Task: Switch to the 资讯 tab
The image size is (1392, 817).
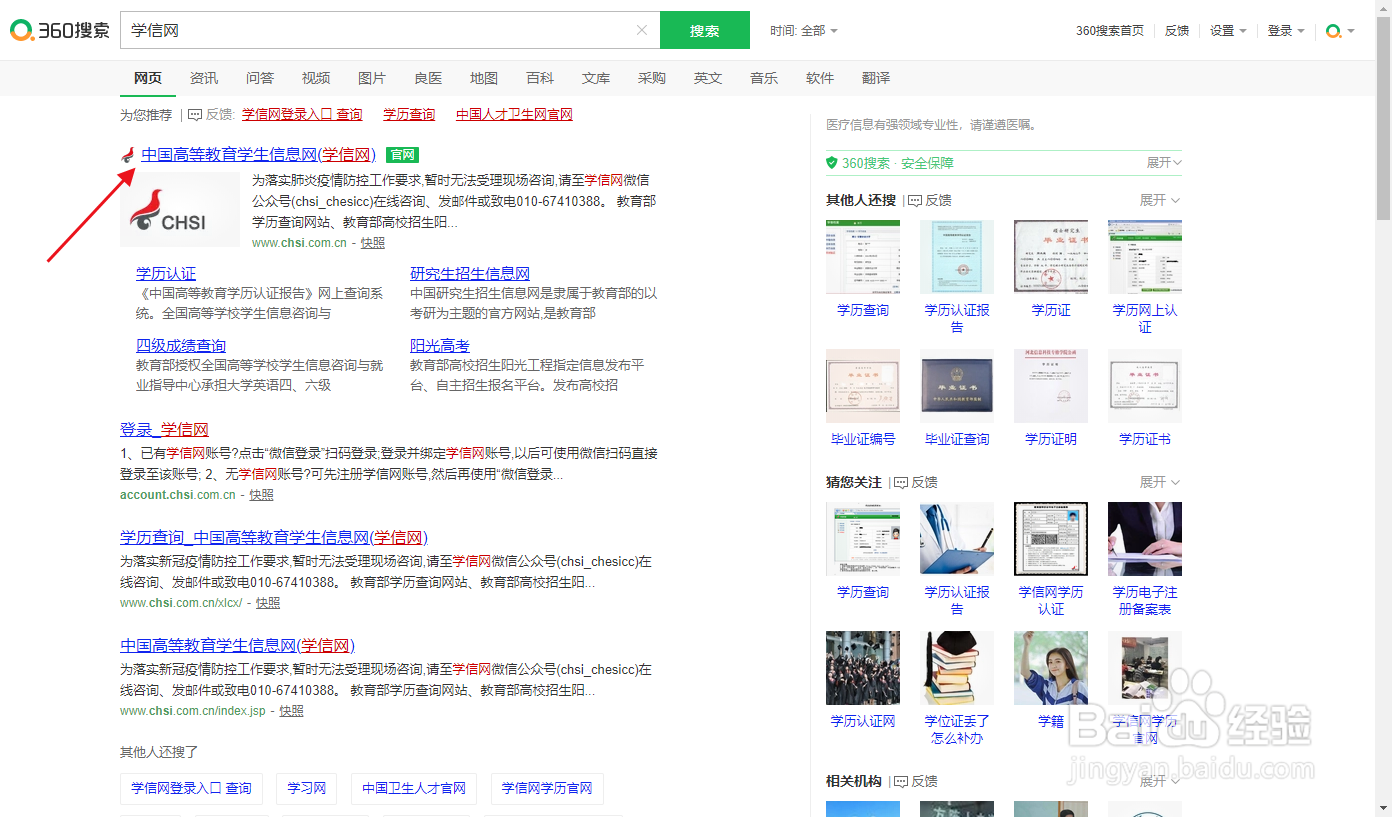Action: click(x=204, y=78)
